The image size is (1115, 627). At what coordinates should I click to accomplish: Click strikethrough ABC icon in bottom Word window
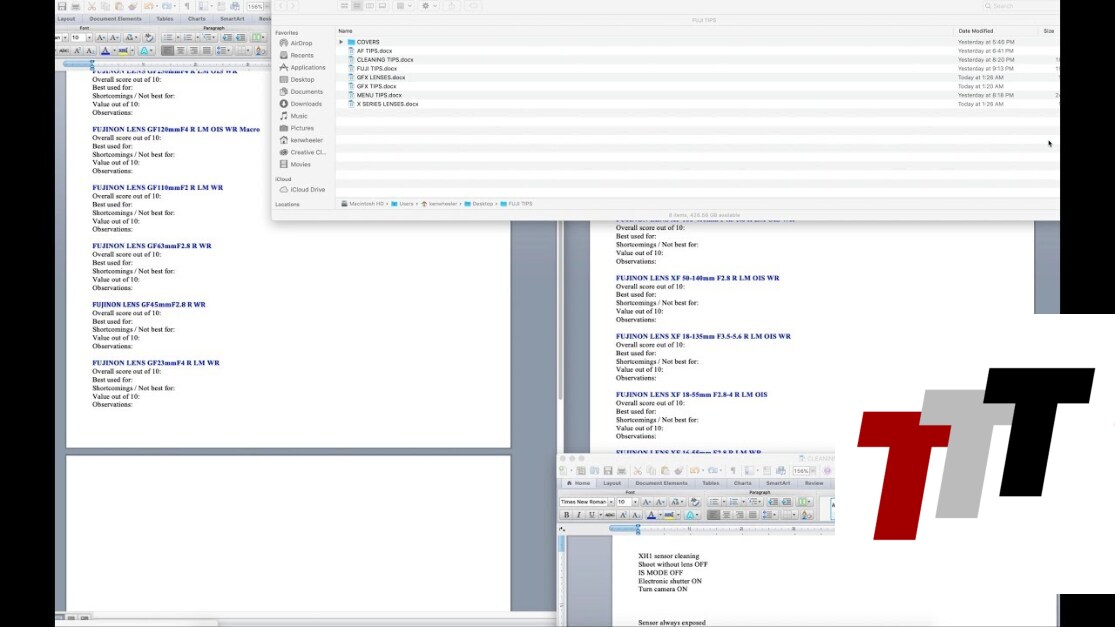[x=608, y=515]
